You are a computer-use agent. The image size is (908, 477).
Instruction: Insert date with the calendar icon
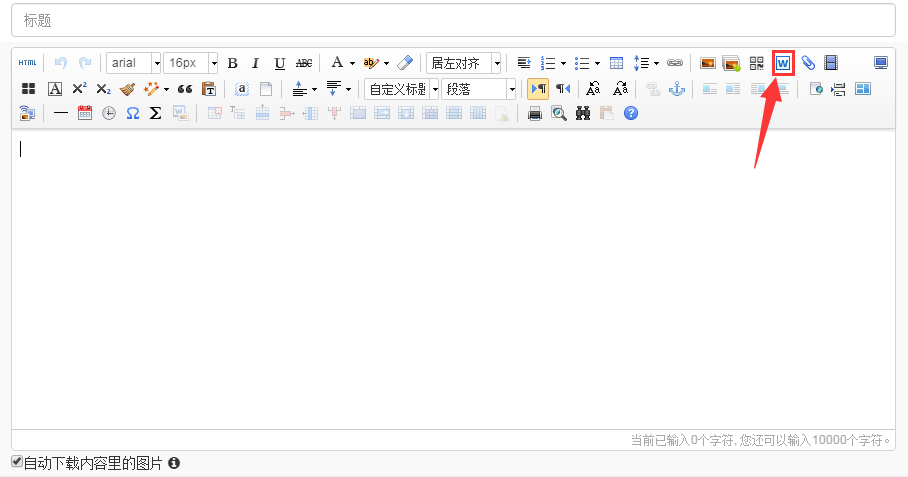pyautogui.click(x=85, y=114)
